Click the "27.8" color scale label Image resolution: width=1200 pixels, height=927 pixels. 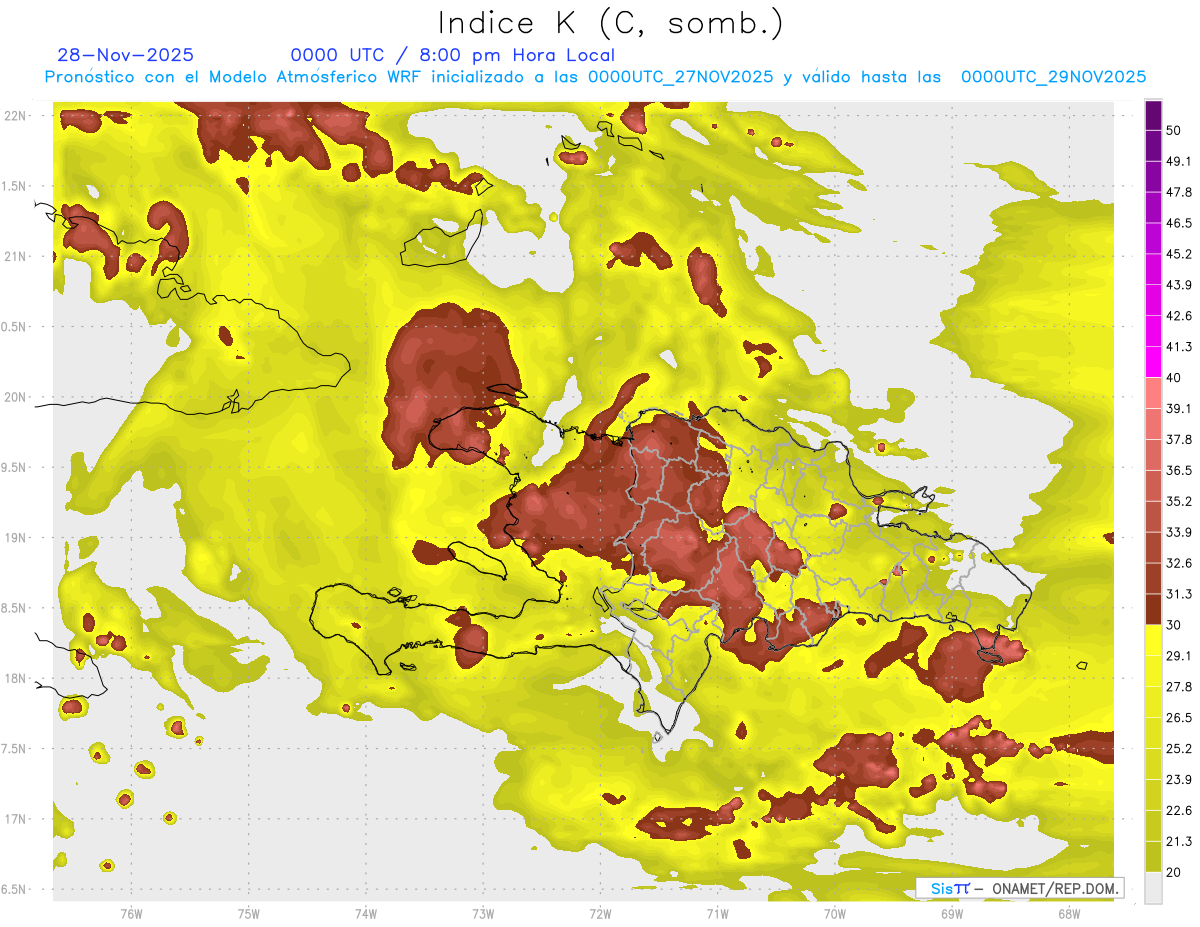(x=1179, y=687)
